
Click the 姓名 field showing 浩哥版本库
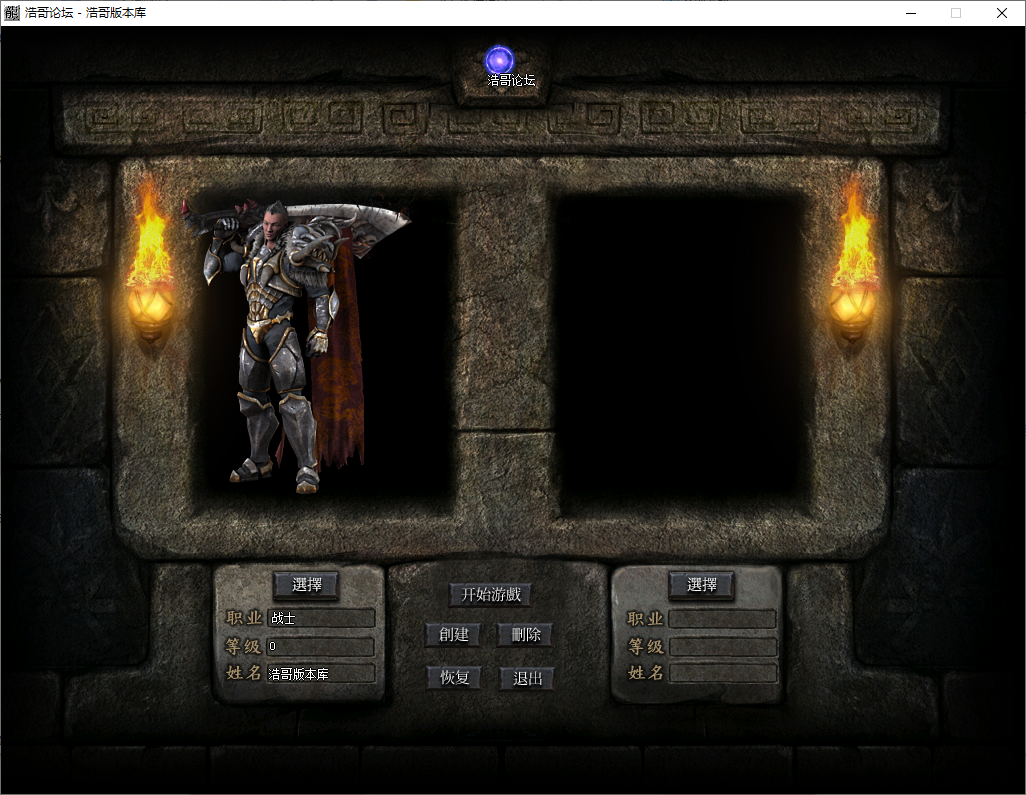coord(320,674)
